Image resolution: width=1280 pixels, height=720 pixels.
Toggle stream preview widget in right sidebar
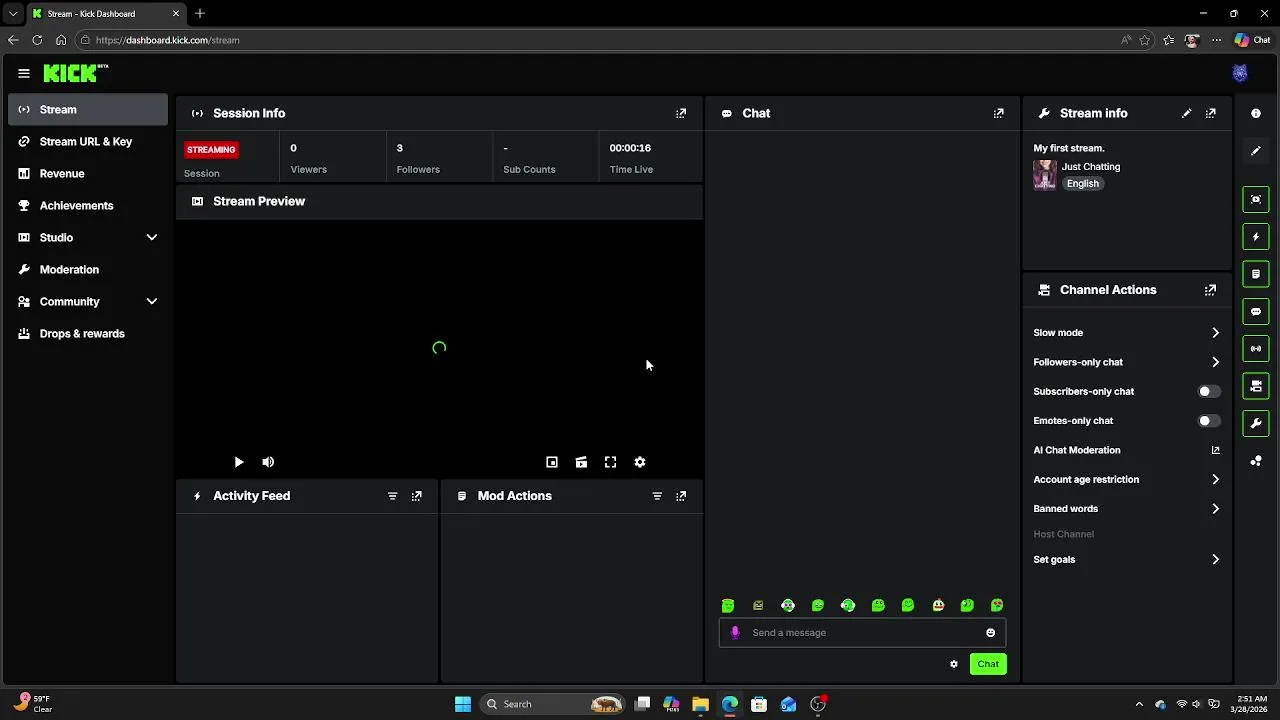click(1256, 199)
